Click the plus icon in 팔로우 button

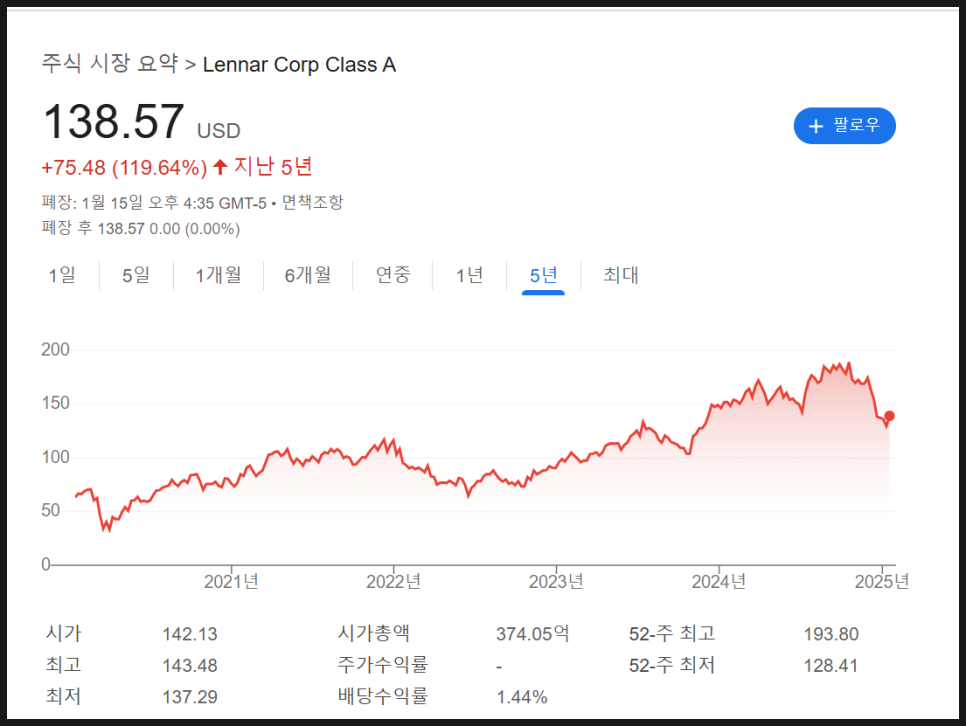[815, 126]
